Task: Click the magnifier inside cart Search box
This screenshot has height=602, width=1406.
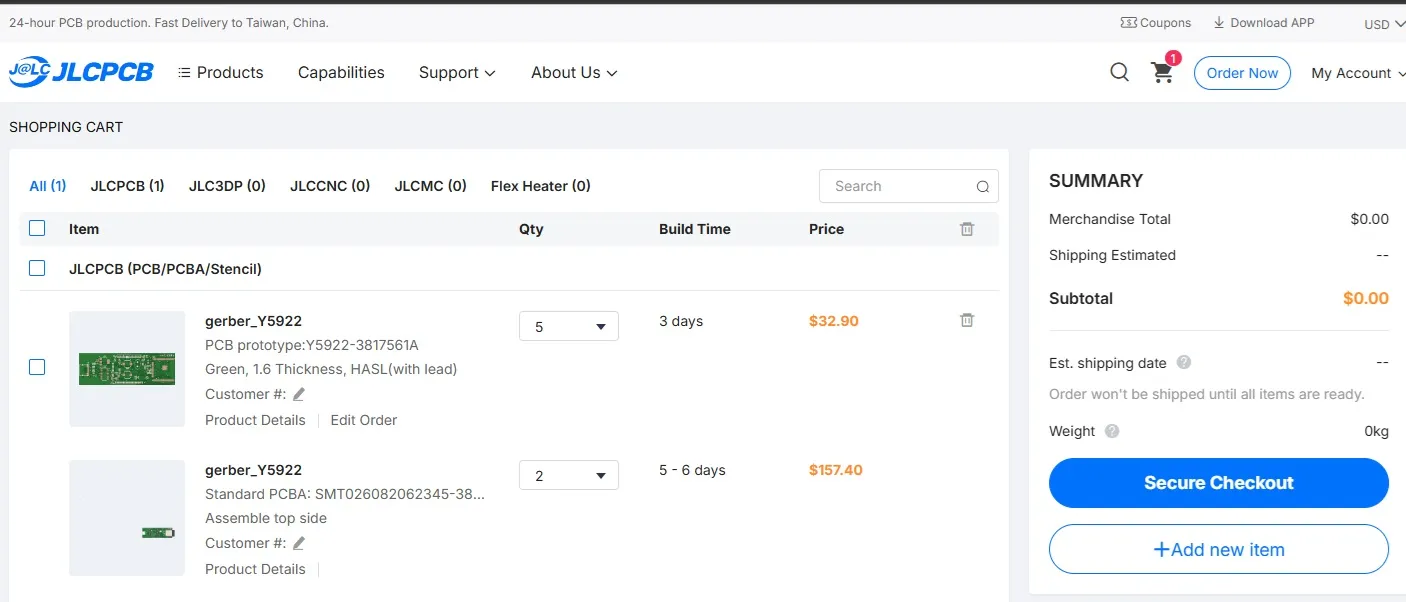Action: click(983, 186)
